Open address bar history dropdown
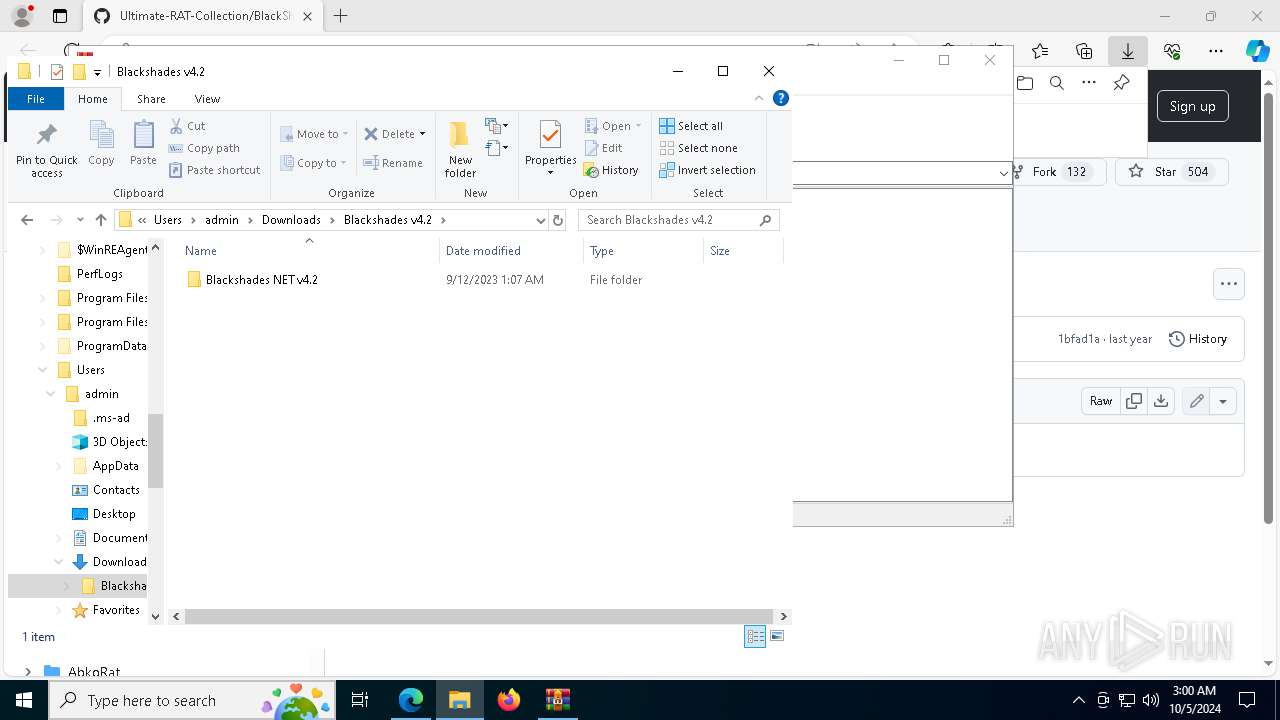This screenshot has height=720, width=1280. tap(541, 220)
